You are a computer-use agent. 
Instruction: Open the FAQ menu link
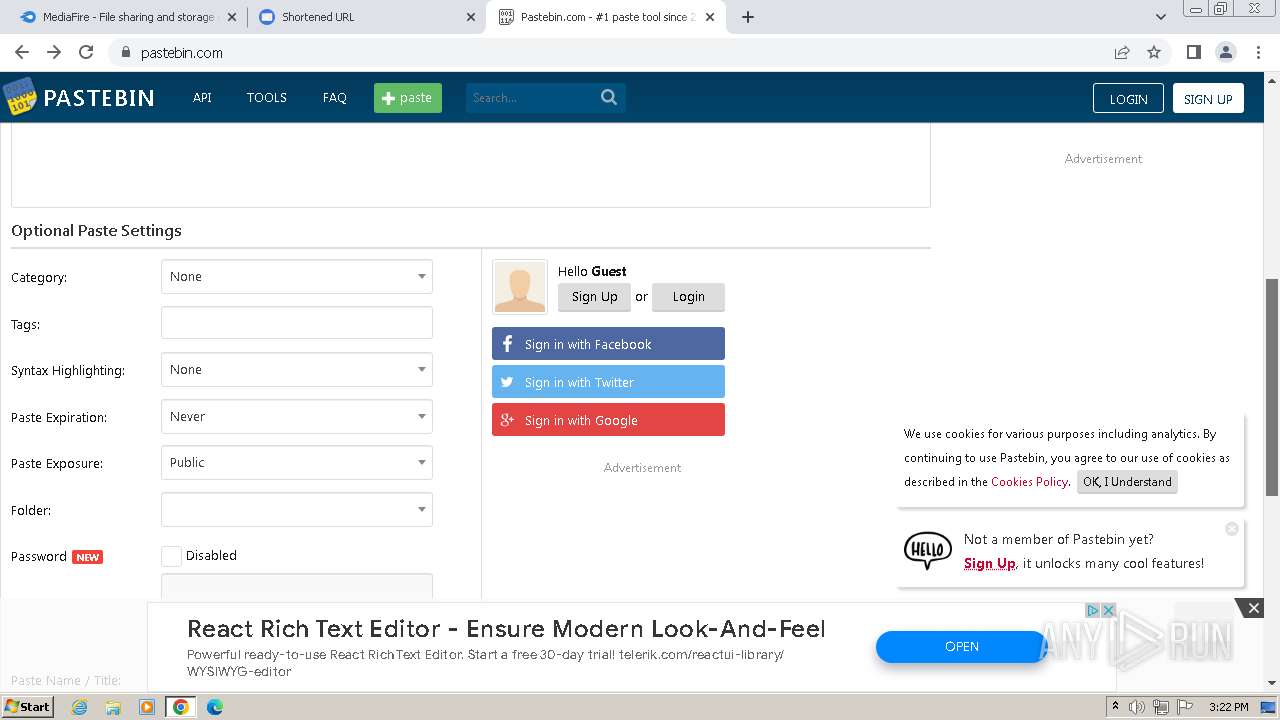[335, 98]
